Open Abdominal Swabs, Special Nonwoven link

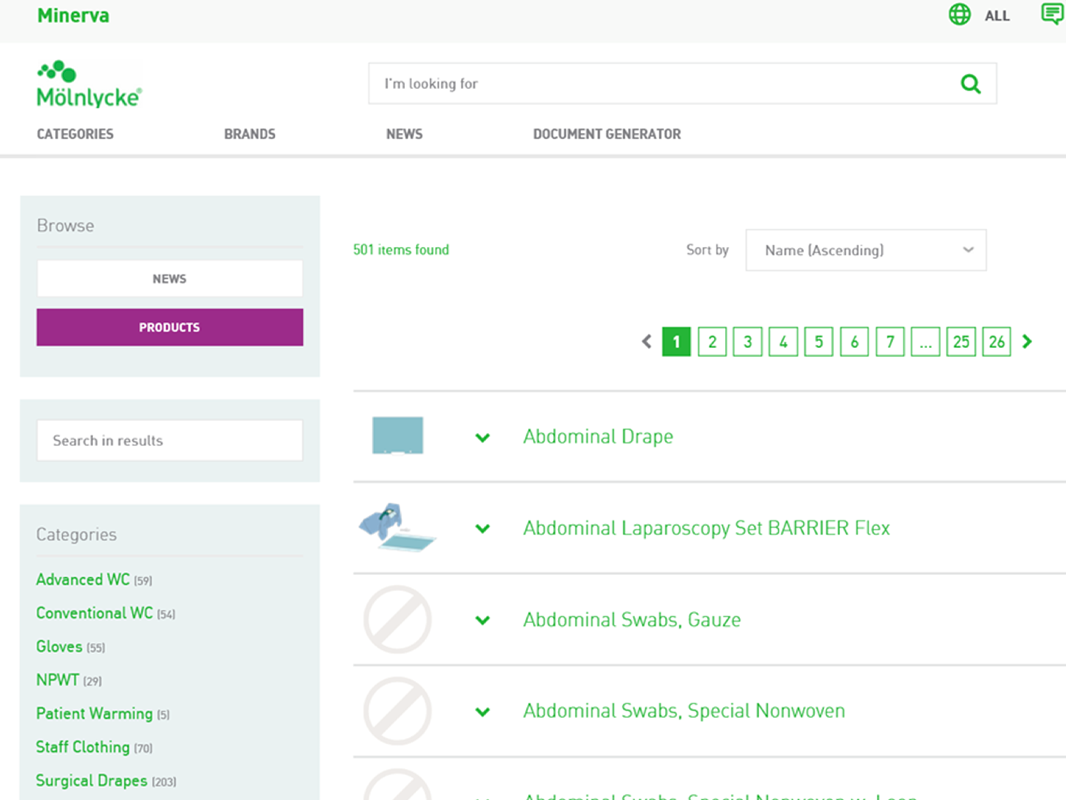click(x=684, y=711)
